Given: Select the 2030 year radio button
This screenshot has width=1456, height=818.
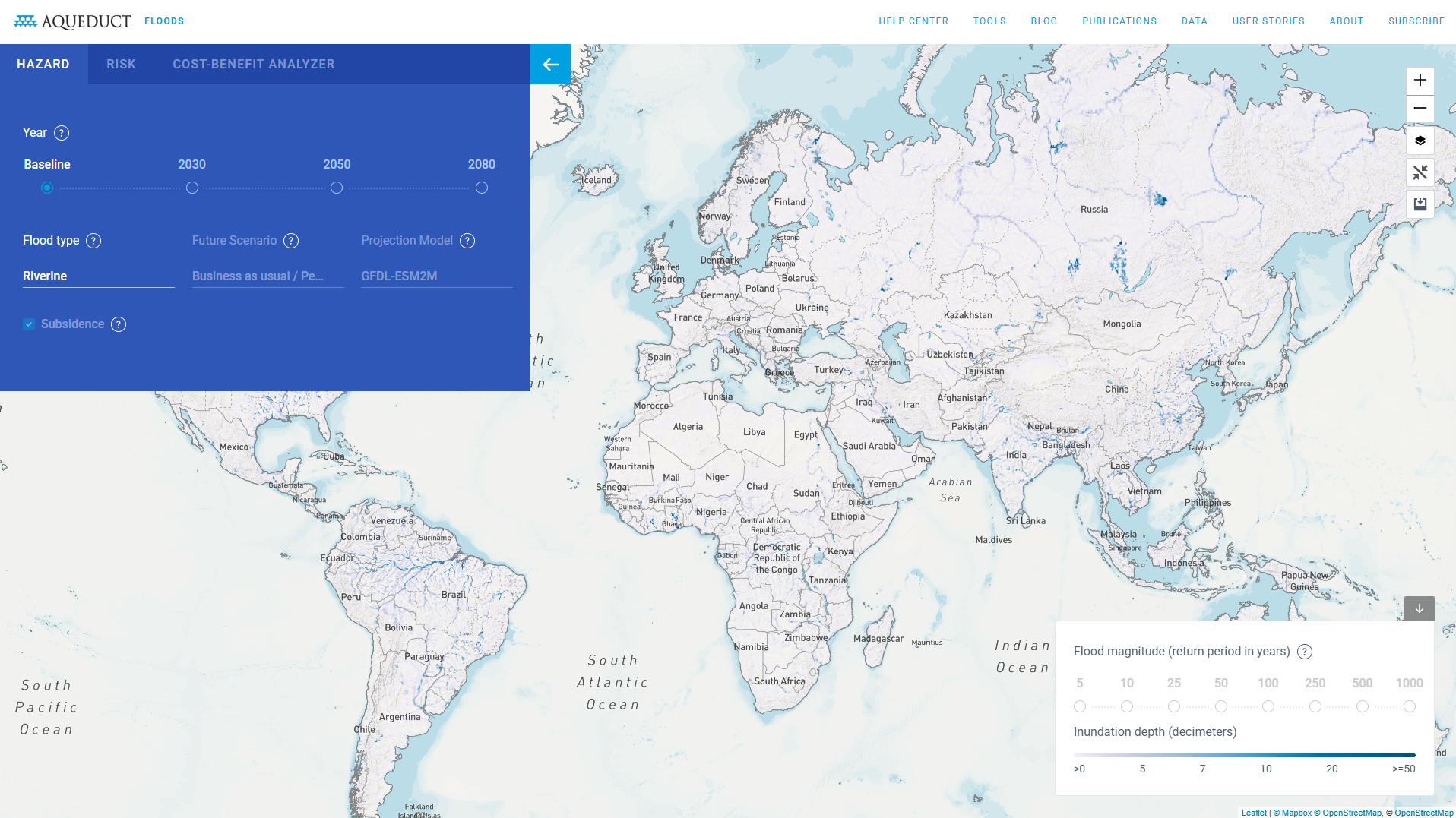Looking at the screenshot, I should pos(192,188).
